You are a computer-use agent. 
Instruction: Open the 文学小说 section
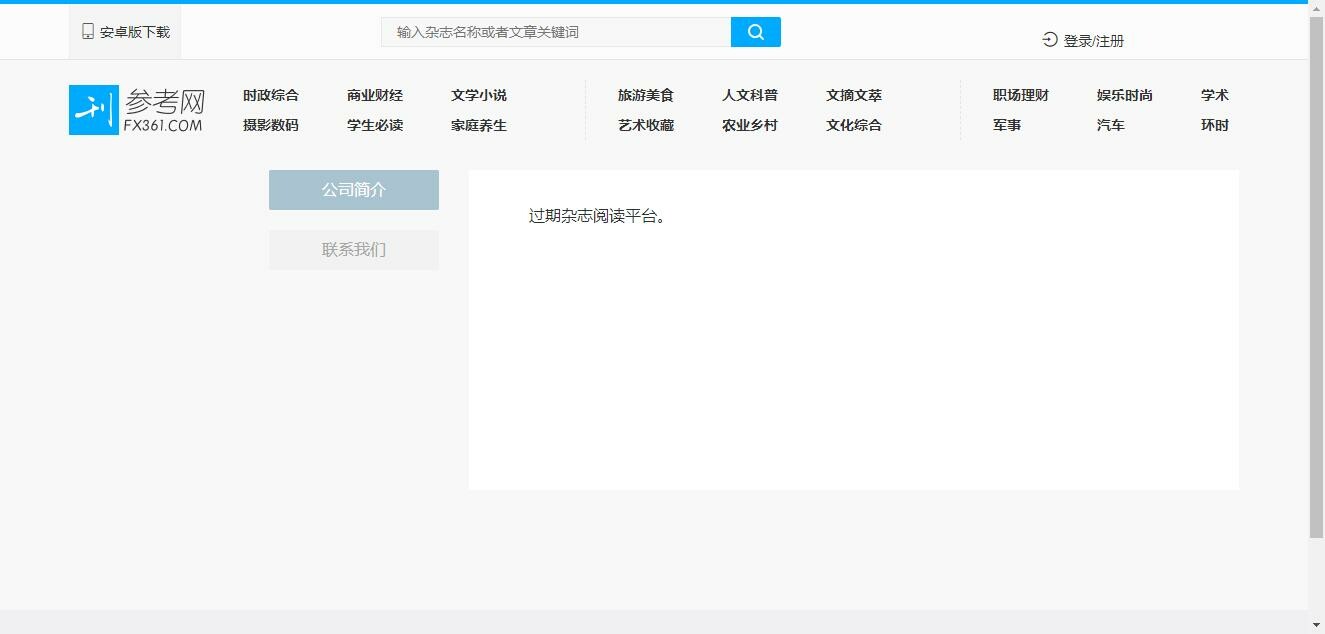(479, 96)
